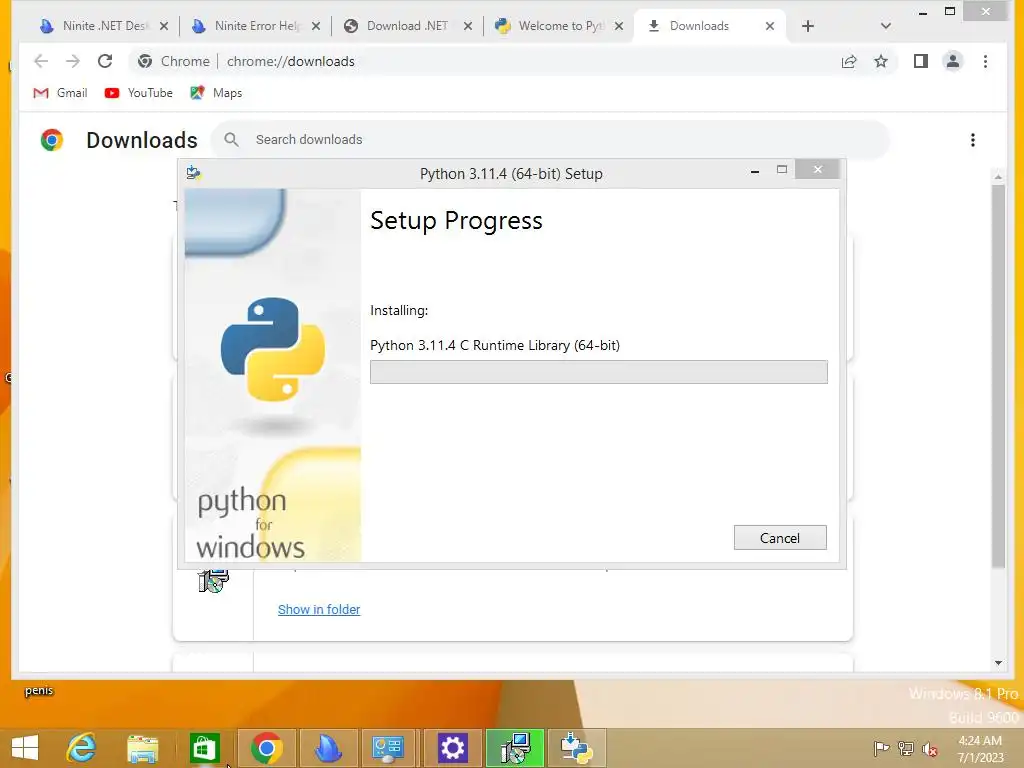
Task: Close the Welcome to Python tab
Action: pyautogui.click(x=619, y=26)
